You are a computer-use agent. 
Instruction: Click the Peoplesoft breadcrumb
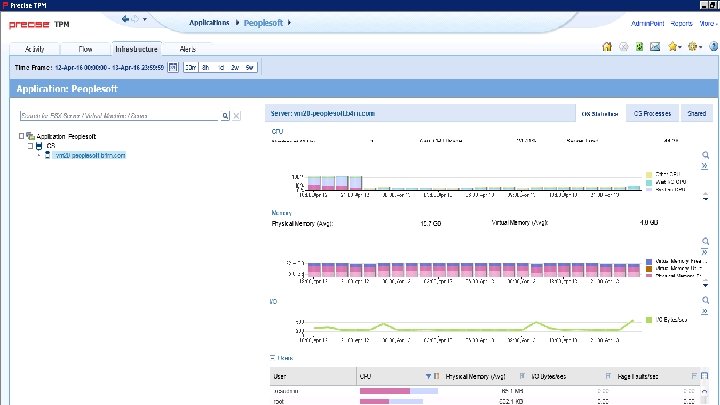coord(263,23)
